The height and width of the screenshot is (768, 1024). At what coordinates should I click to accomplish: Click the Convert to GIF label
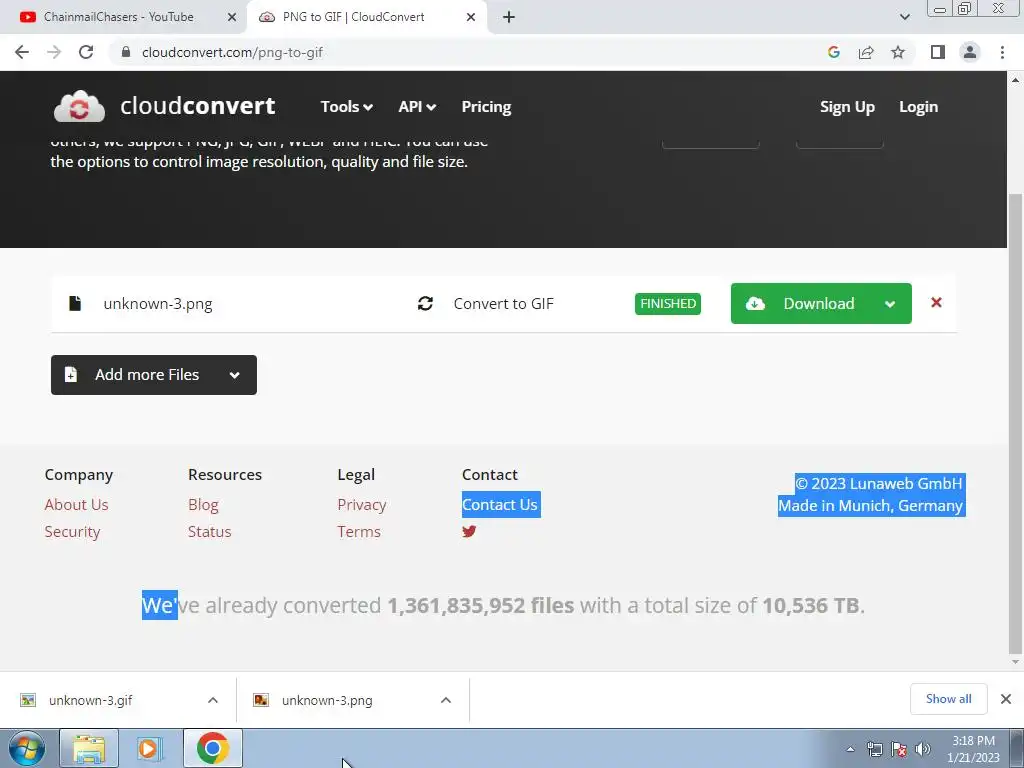pyautogui.click(x=503, y=304)
